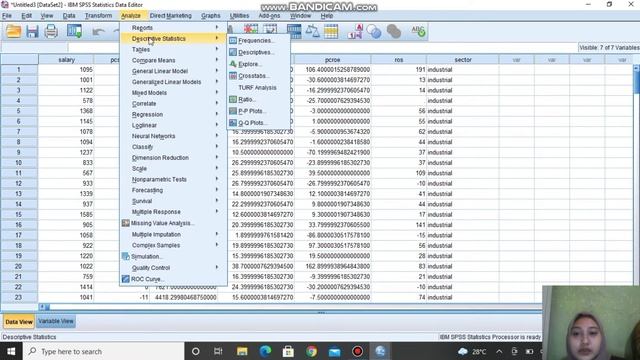
Task: Choose Frequencies from the submenu
Action: (x=258, y=40)
